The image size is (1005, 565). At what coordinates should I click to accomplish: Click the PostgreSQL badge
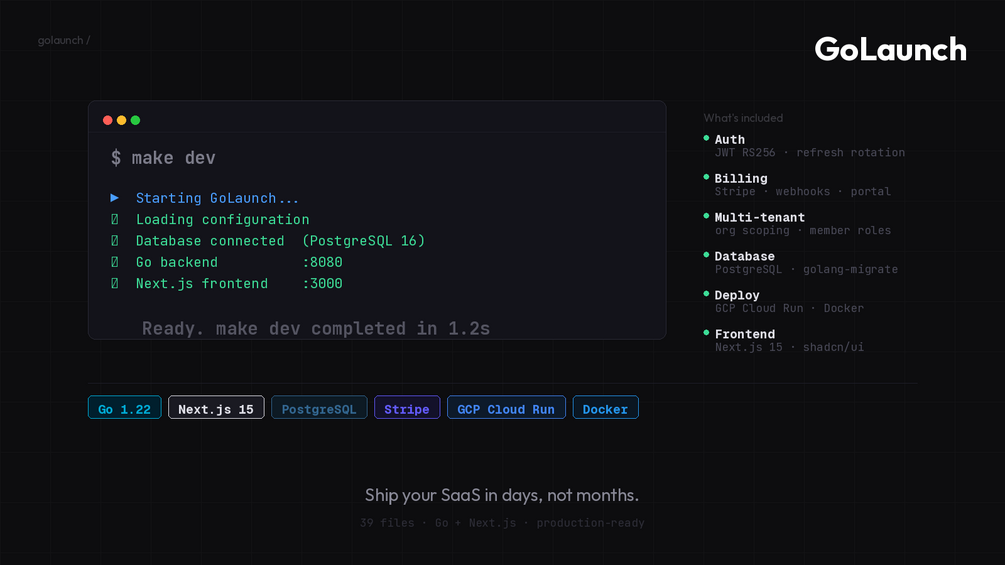click(318, 408)
